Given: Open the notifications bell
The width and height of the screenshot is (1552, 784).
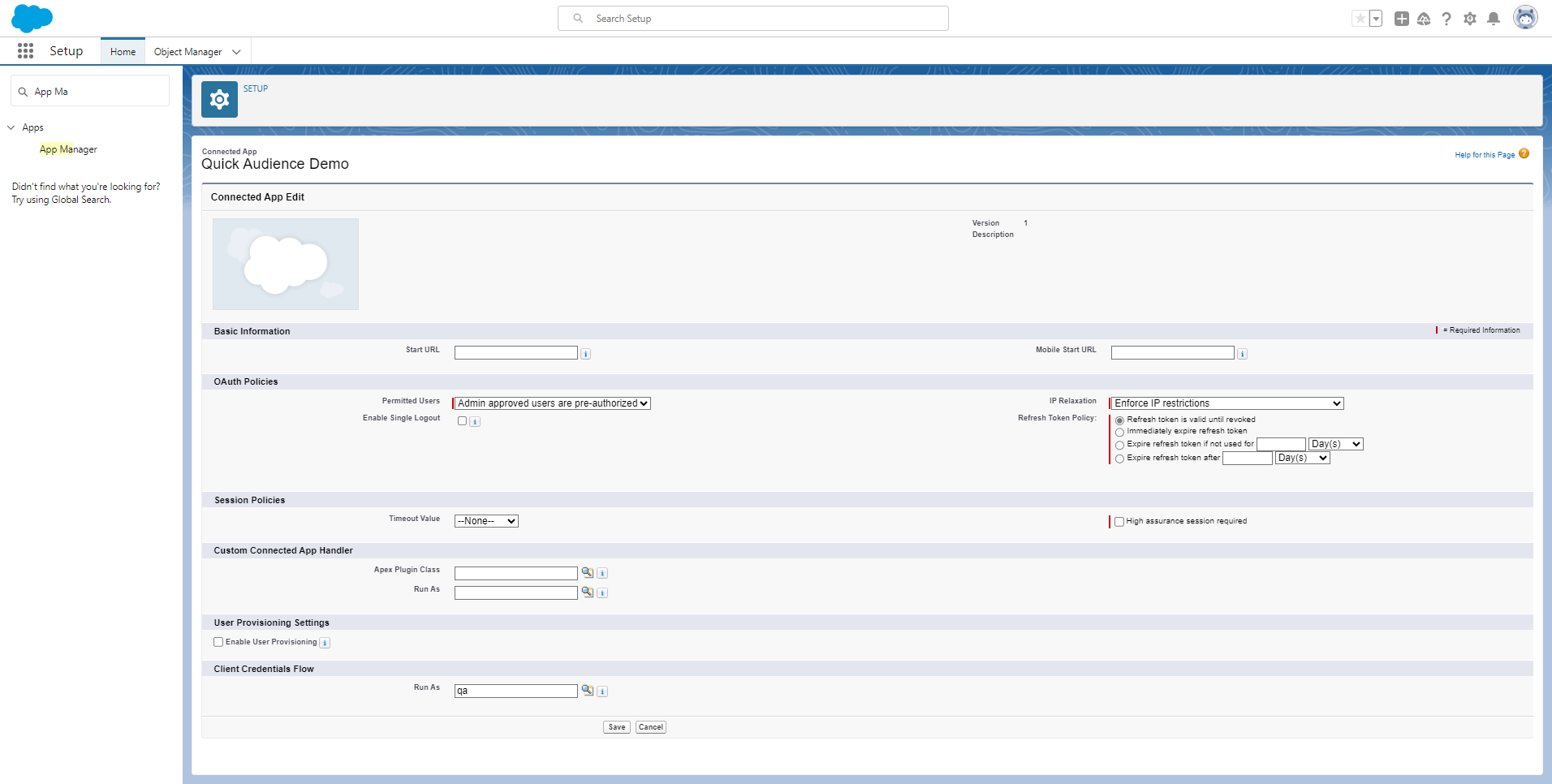Looking at the screenshot, I should [1494, 19].
